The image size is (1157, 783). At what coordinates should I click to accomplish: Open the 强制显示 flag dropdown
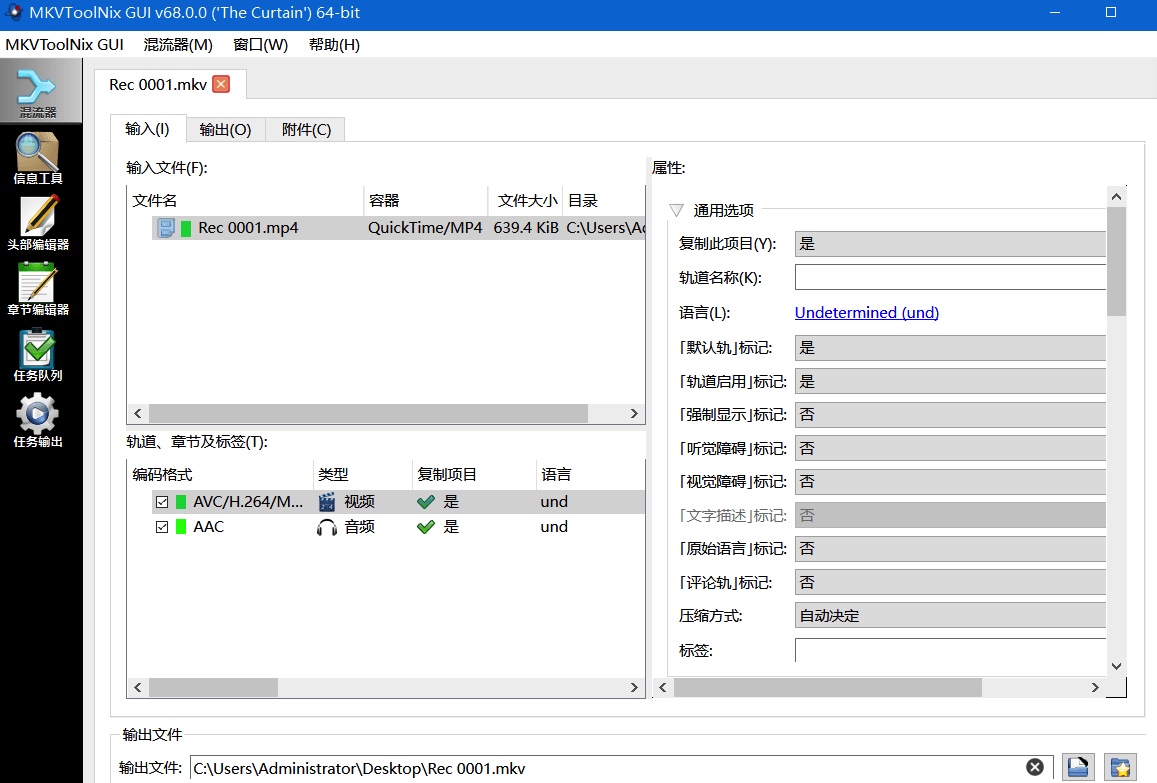coord(950,415)
